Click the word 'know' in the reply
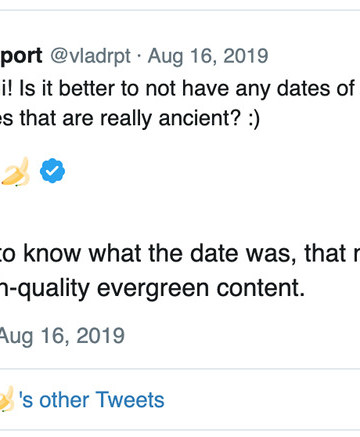360x437 pixels. tap(52, 253)
